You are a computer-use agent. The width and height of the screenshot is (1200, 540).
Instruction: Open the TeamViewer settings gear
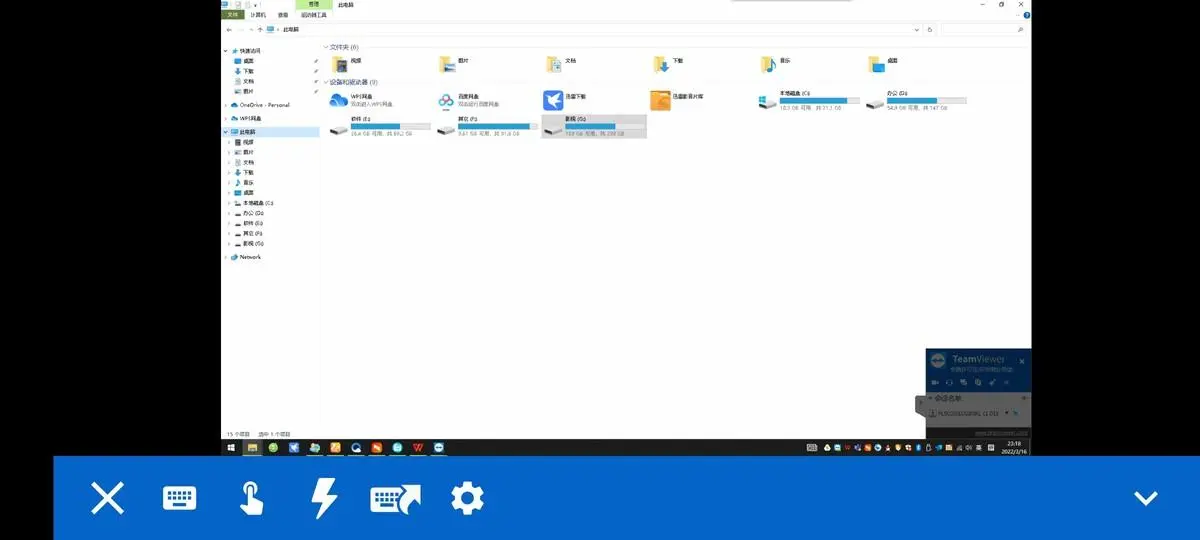467,498
